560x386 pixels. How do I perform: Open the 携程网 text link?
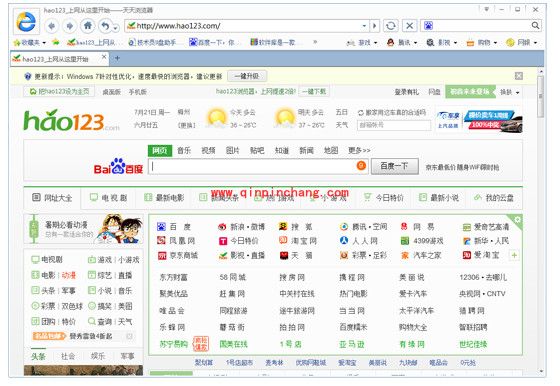click(352, 277)
